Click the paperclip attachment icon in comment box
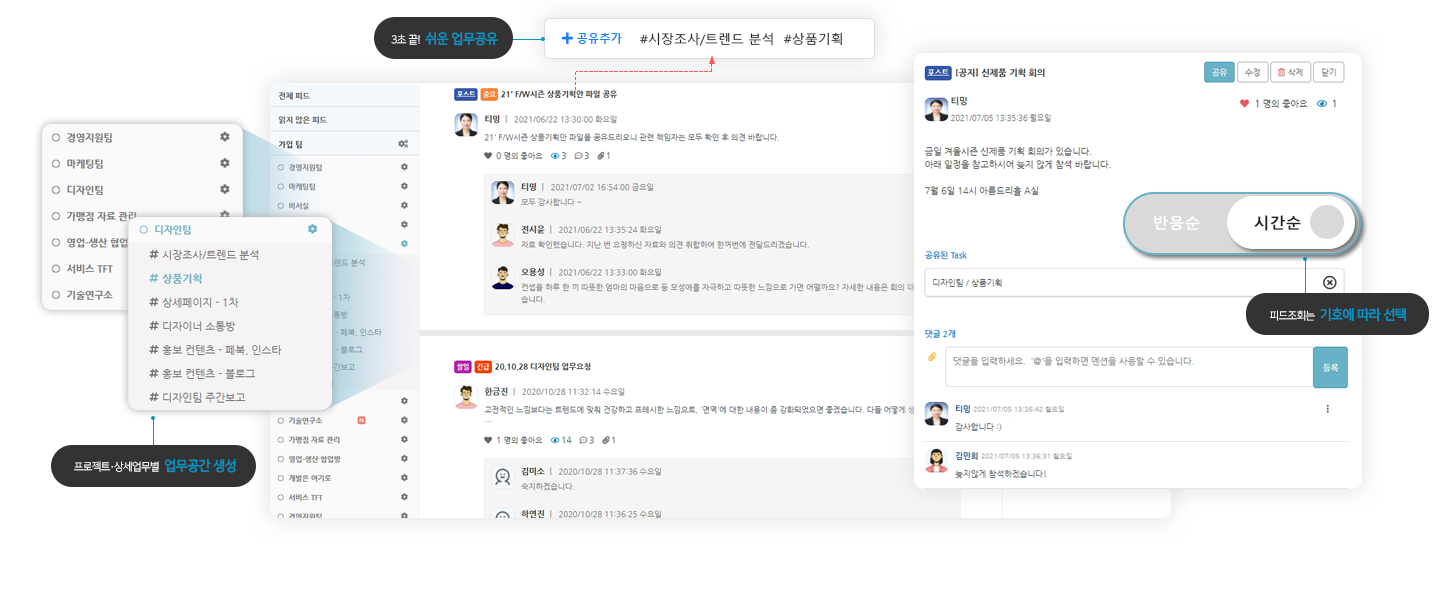 pos(932,357)
